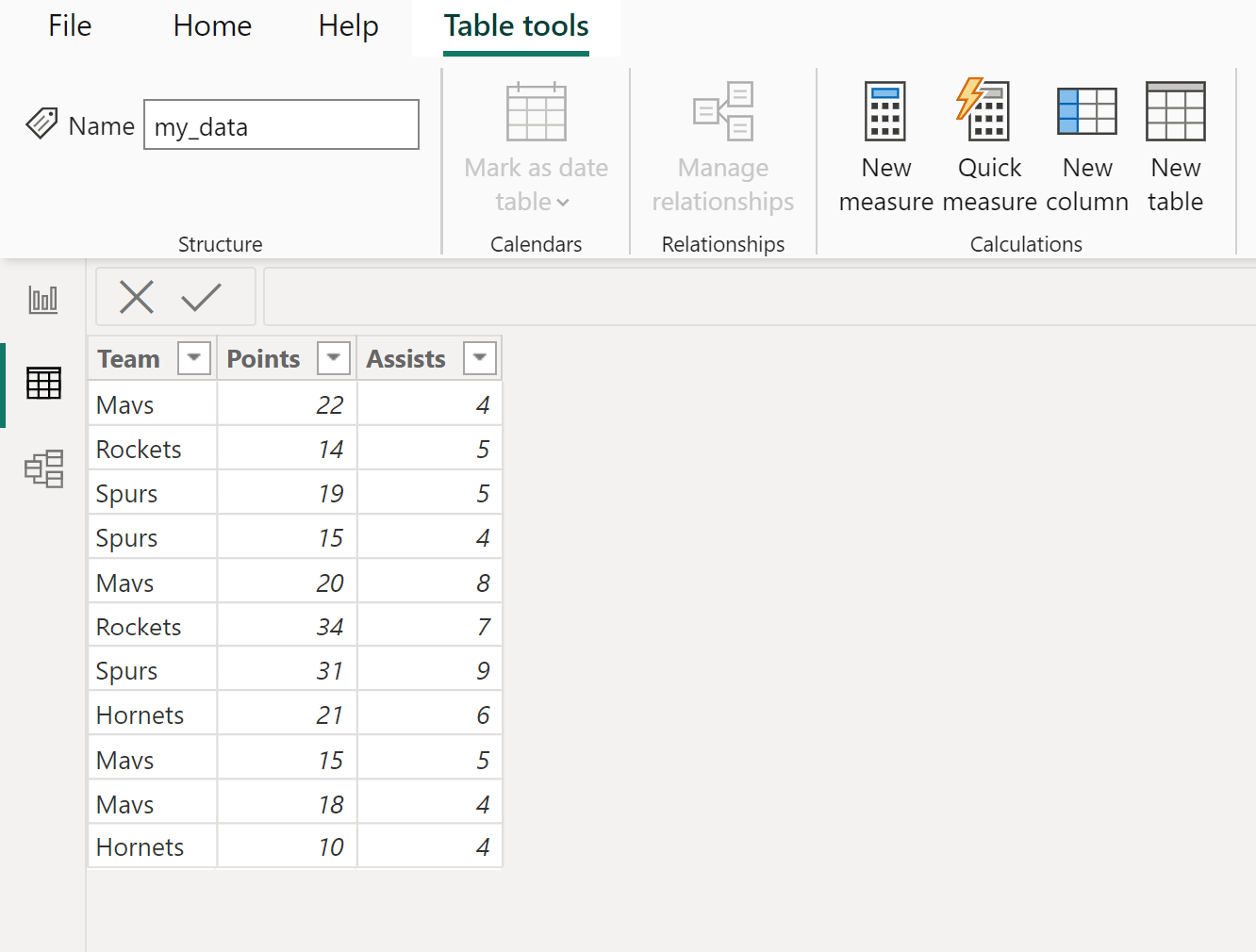Open the Help ribbon tab
This screenshot has height=952, width=1256.
pos(347,25)
